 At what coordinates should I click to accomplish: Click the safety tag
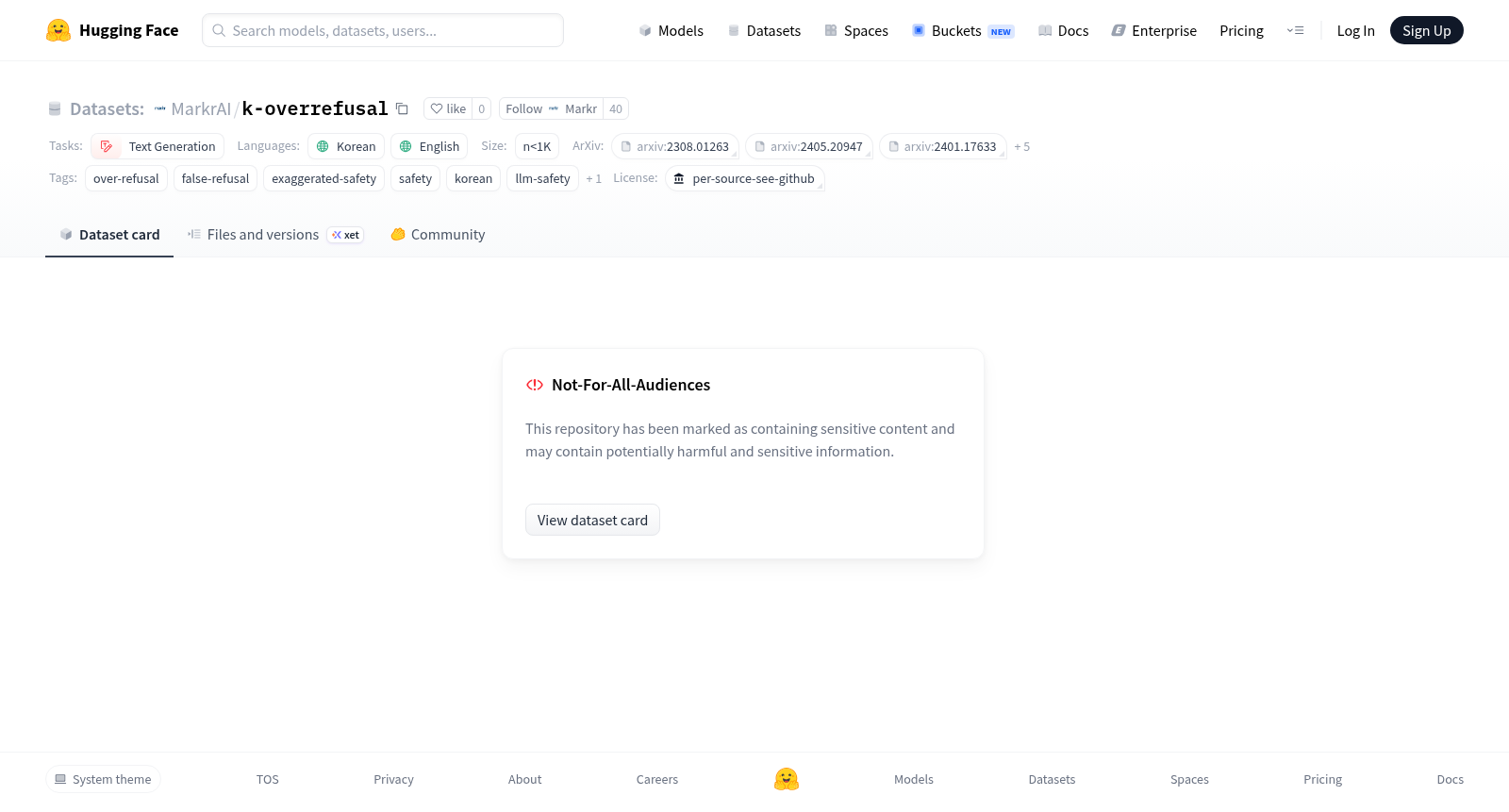tap(415, 178)
